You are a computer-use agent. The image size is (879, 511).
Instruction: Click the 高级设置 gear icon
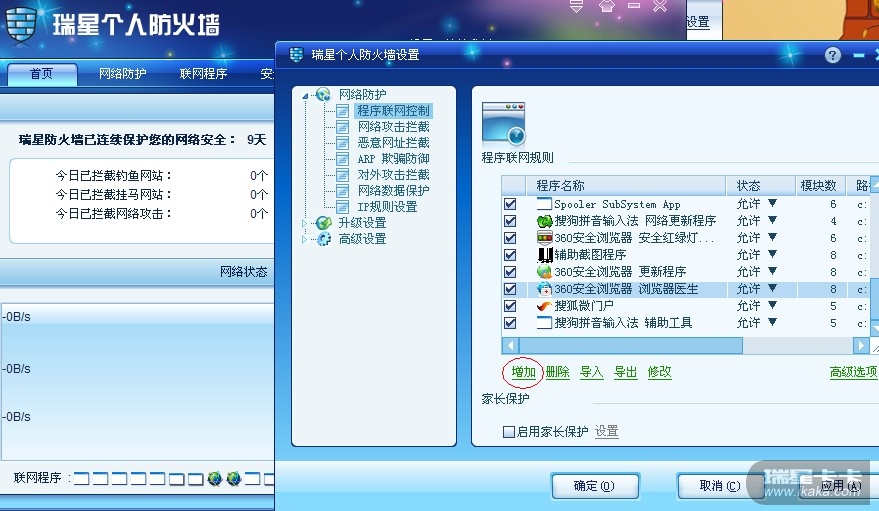tap(323, 239)
